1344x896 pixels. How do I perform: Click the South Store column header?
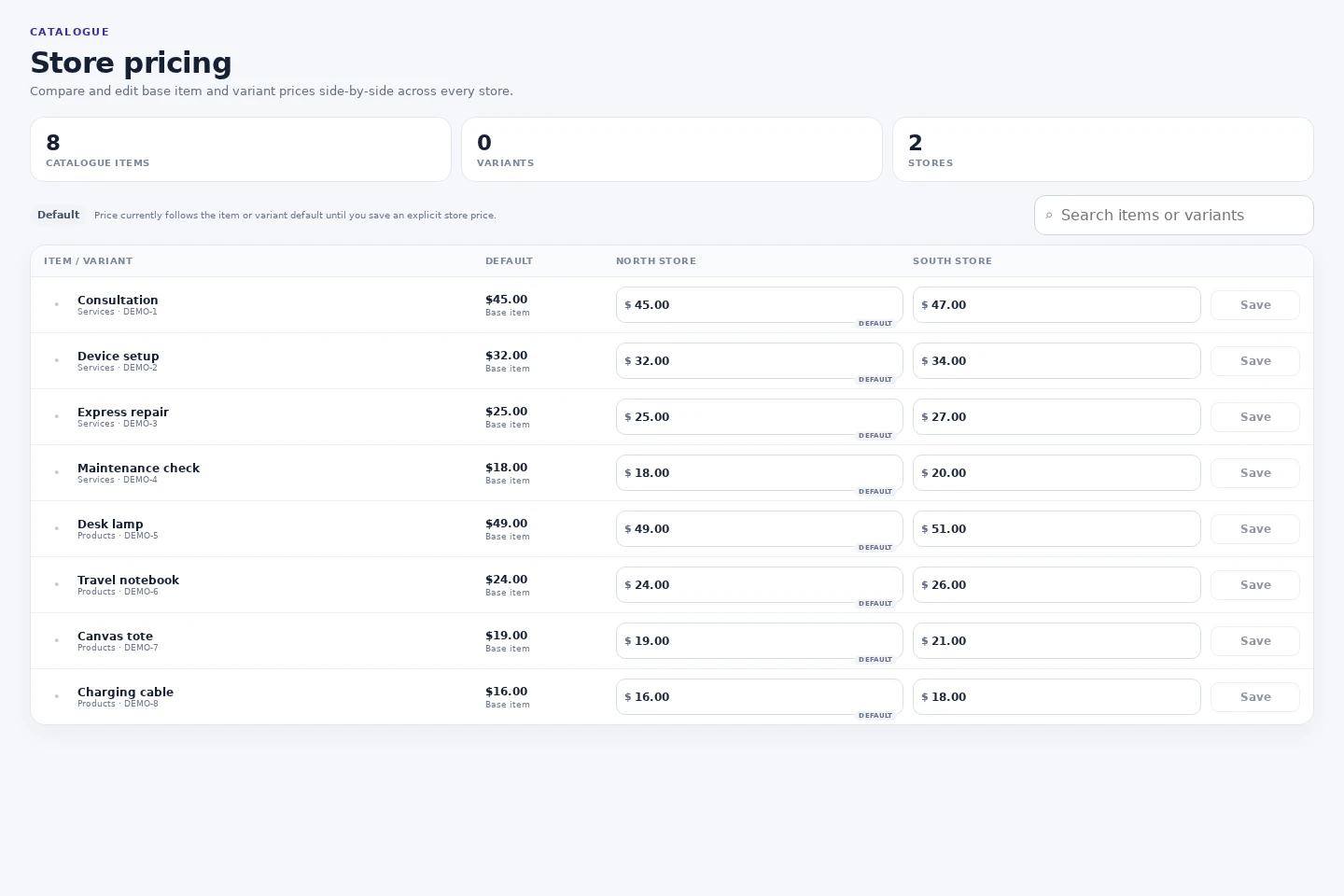[x=952, y=261]
